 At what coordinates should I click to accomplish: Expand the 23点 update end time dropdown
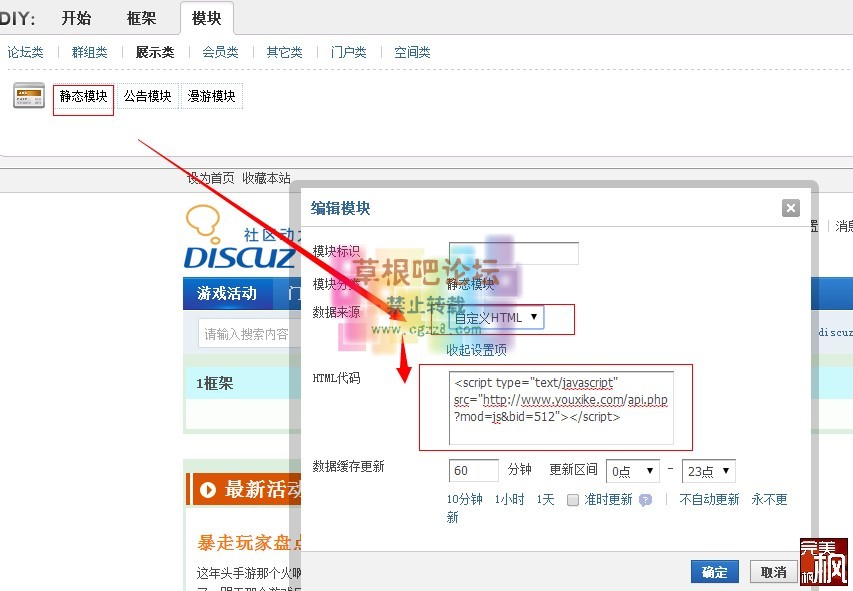pyautogui.click(x=708, y=471)
